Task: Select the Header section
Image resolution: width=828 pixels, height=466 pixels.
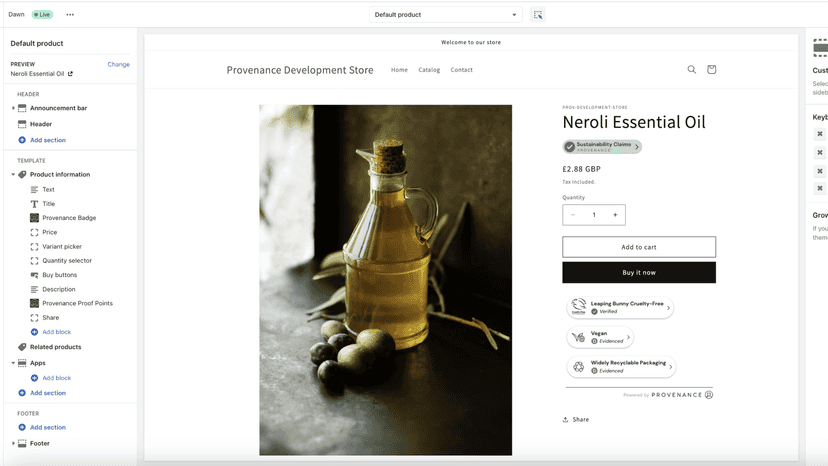Action: point(41,124)
